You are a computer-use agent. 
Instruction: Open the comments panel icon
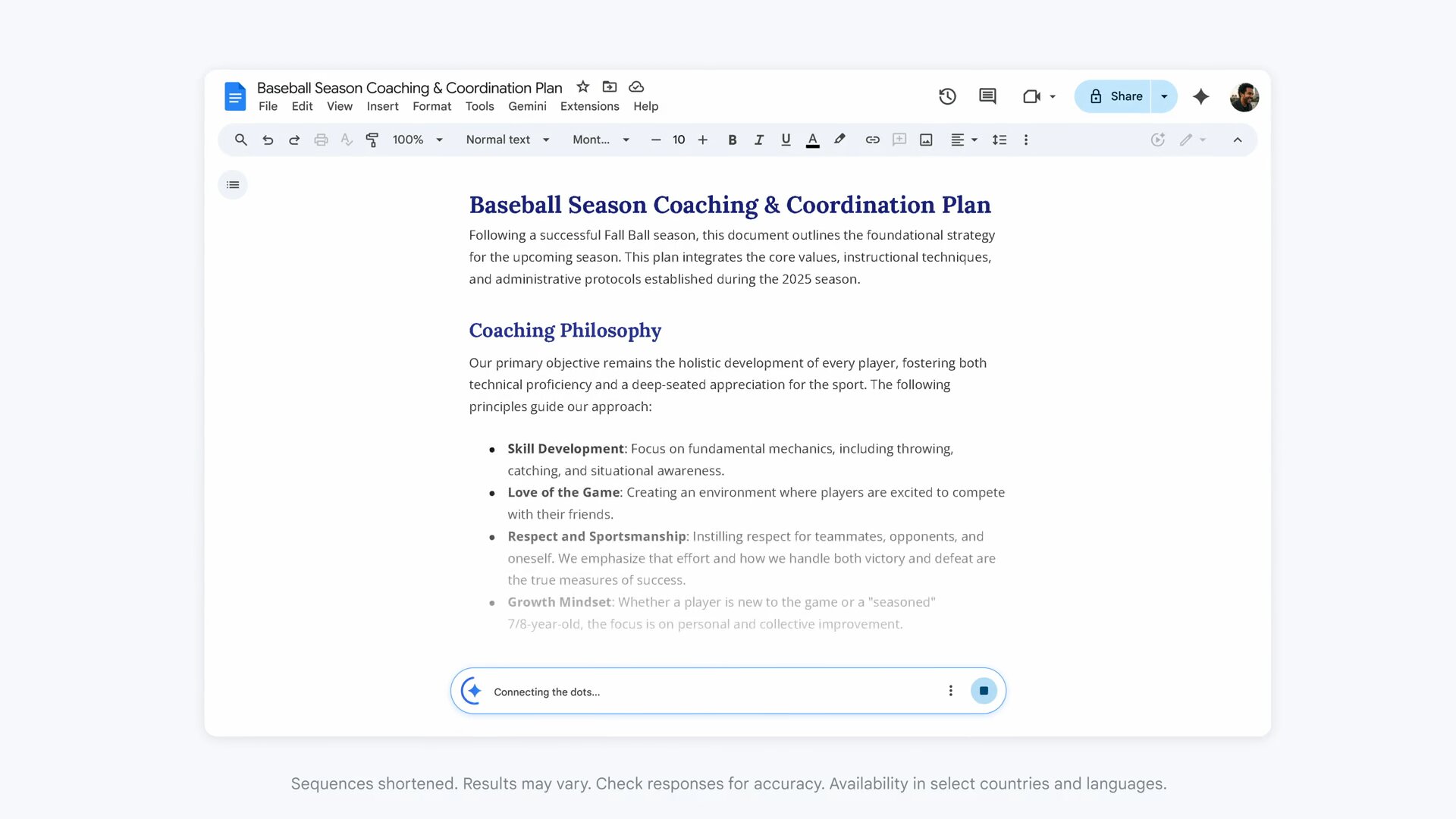coord(987,96)
